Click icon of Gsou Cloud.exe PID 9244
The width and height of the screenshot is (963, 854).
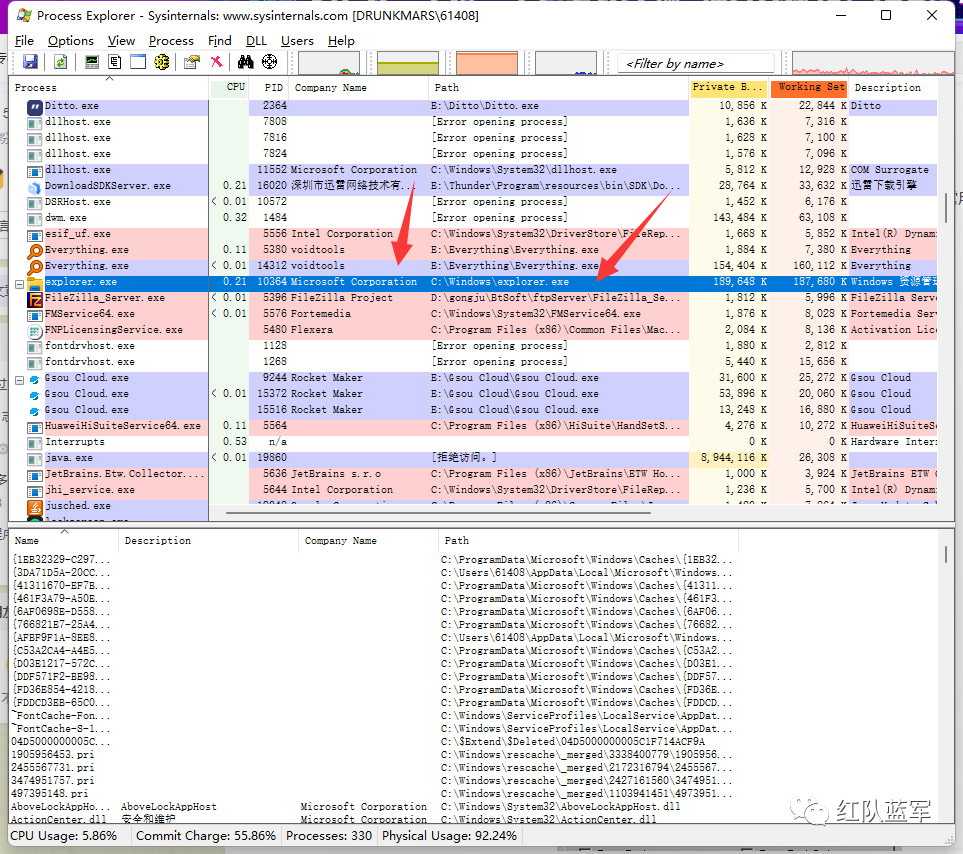(x=34, y=379)
